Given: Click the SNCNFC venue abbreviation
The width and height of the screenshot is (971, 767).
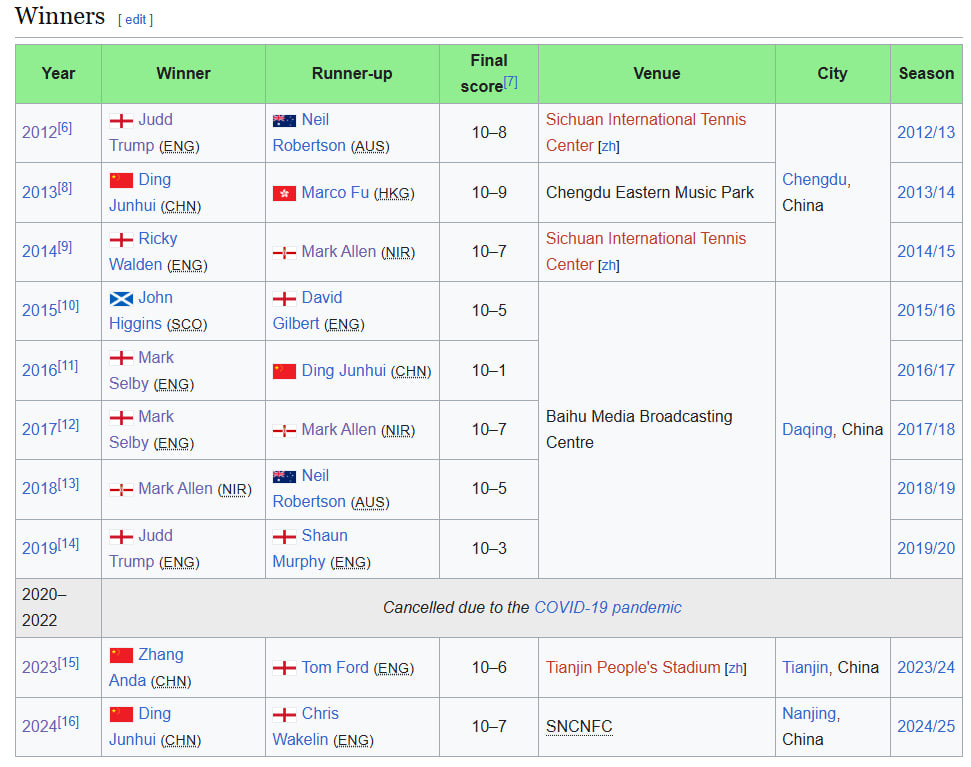Looking at the screenshot, I should tap(579, 726).
